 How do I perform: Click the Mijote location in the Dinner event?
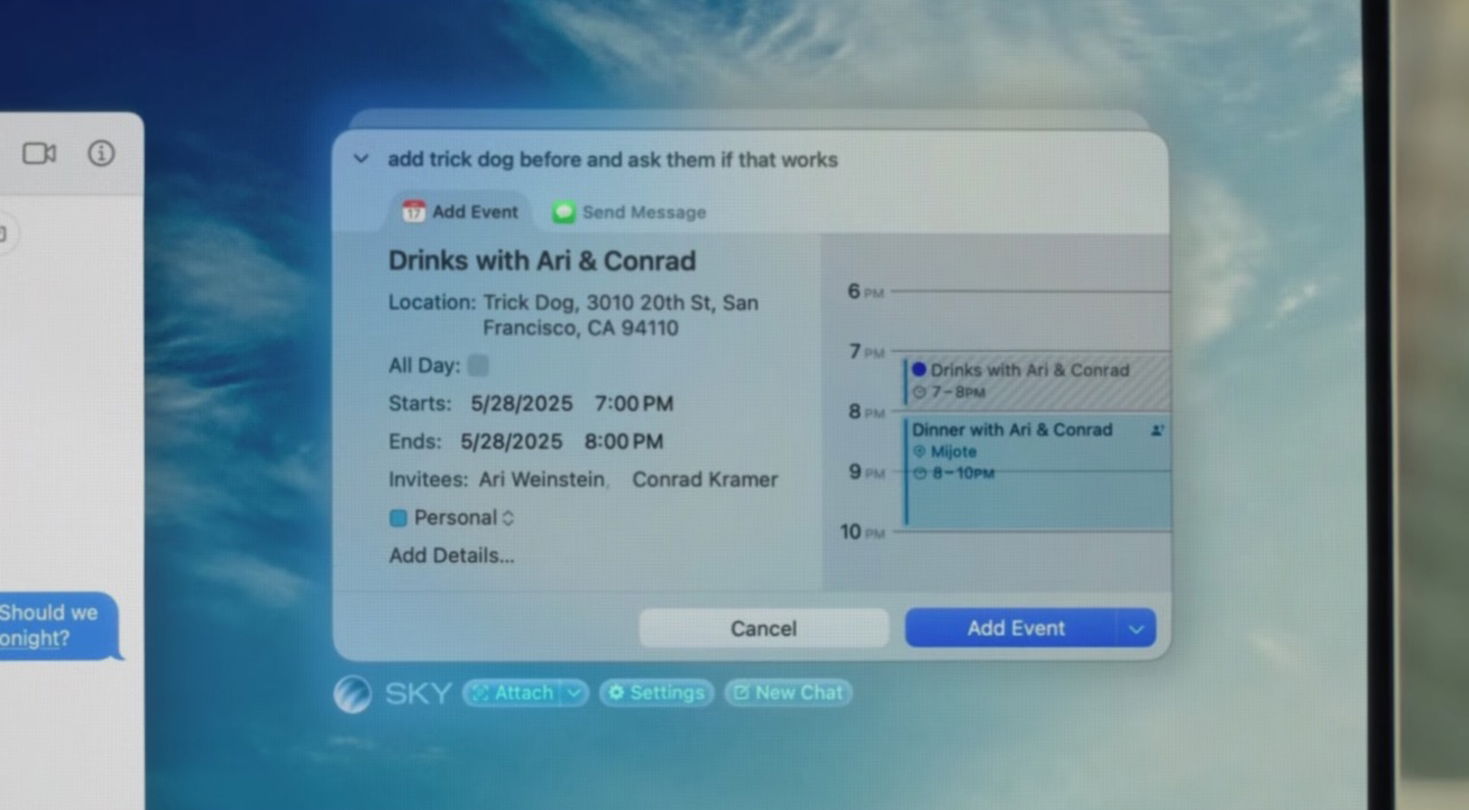pos(953,452)
